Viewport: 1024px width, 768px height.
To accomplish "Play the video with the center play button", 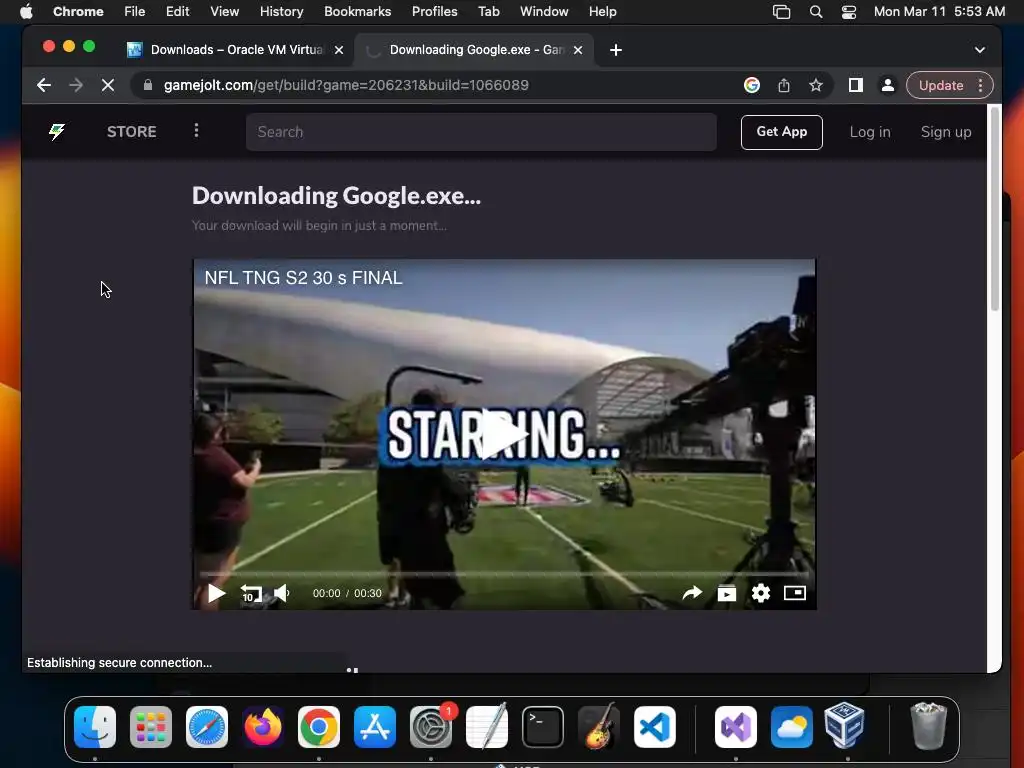I will (x=504, y=434).
